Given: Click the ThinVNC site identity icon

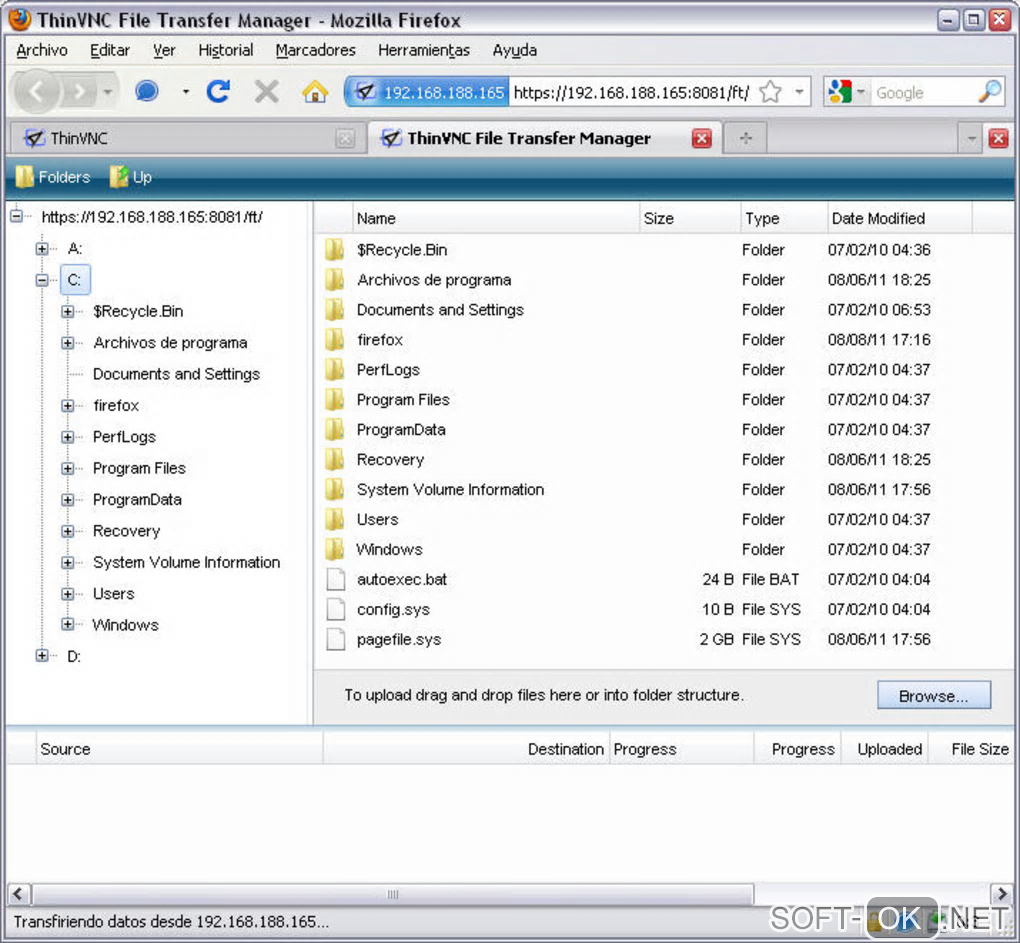Looking at the screenshot, I should click(365, 92).
